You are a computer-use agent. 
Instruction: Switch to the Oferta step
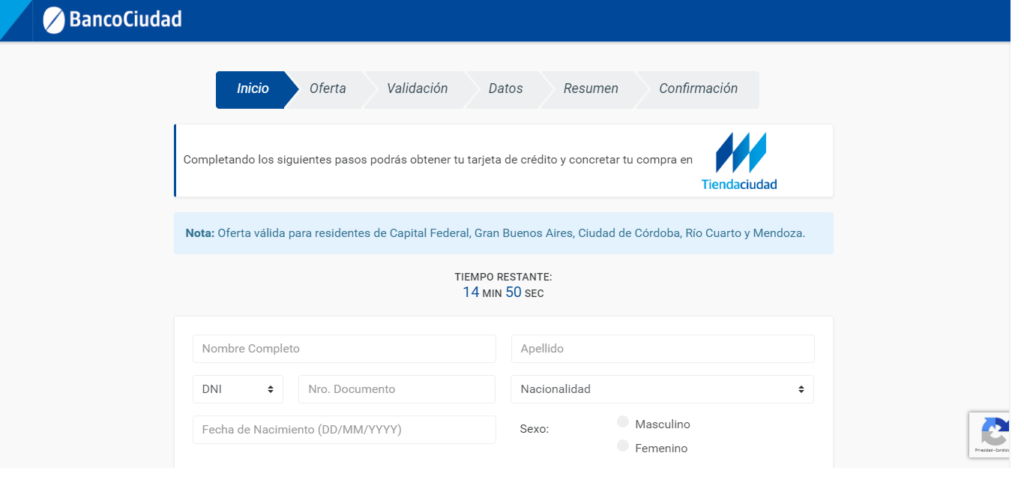[x=327, y=89]
